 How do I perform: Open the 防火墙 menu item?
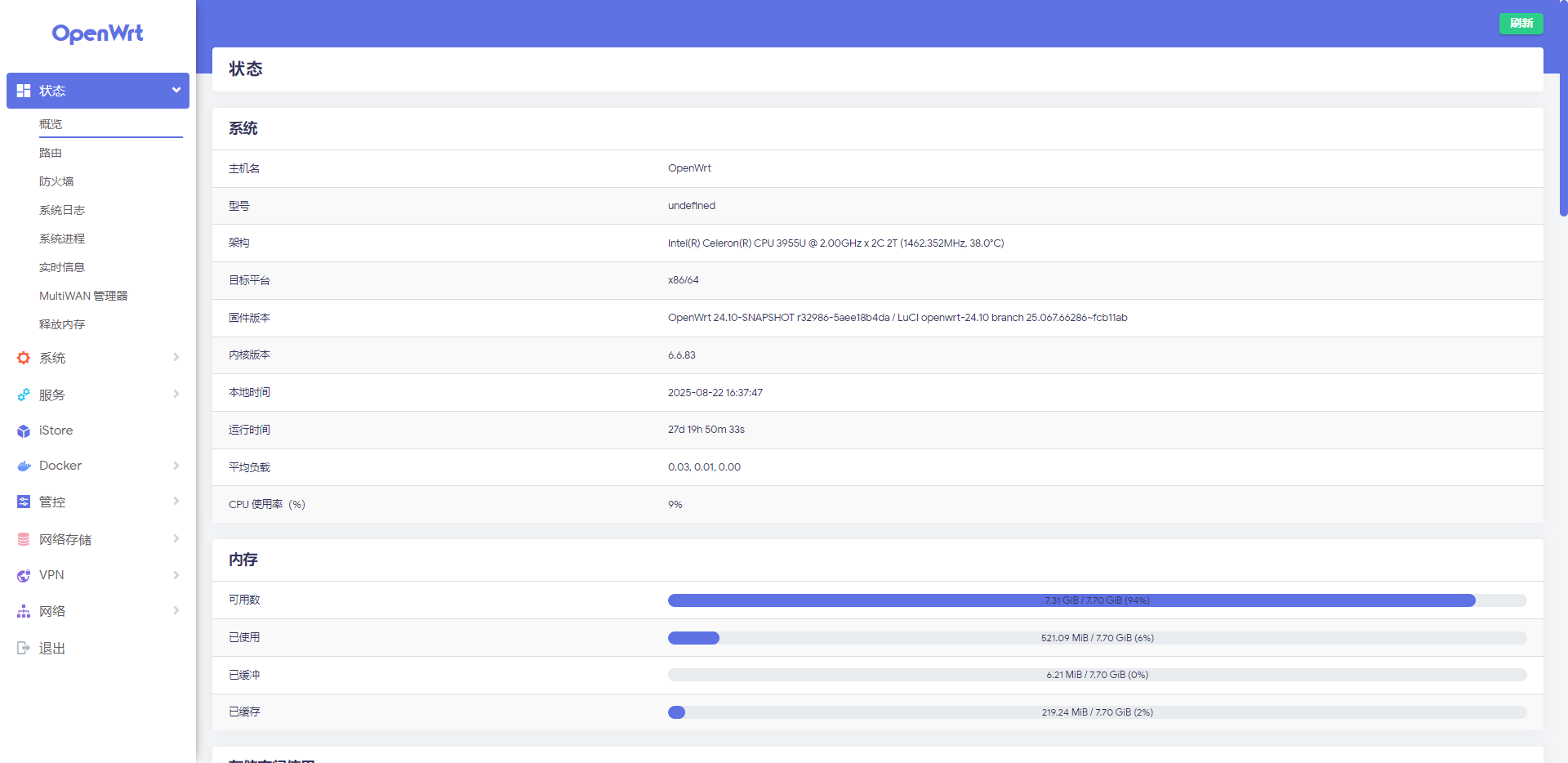56,181
